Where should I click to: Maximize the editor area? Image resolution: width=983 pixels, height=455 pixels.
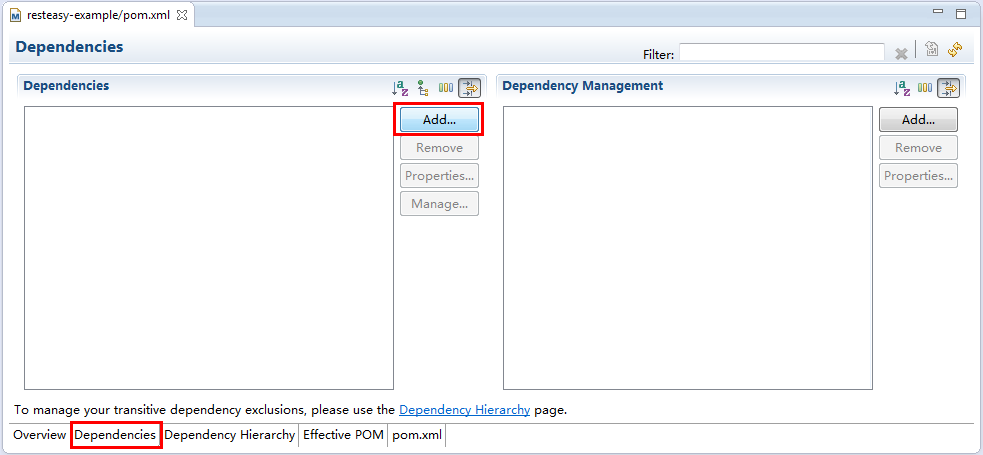[960, 14]
